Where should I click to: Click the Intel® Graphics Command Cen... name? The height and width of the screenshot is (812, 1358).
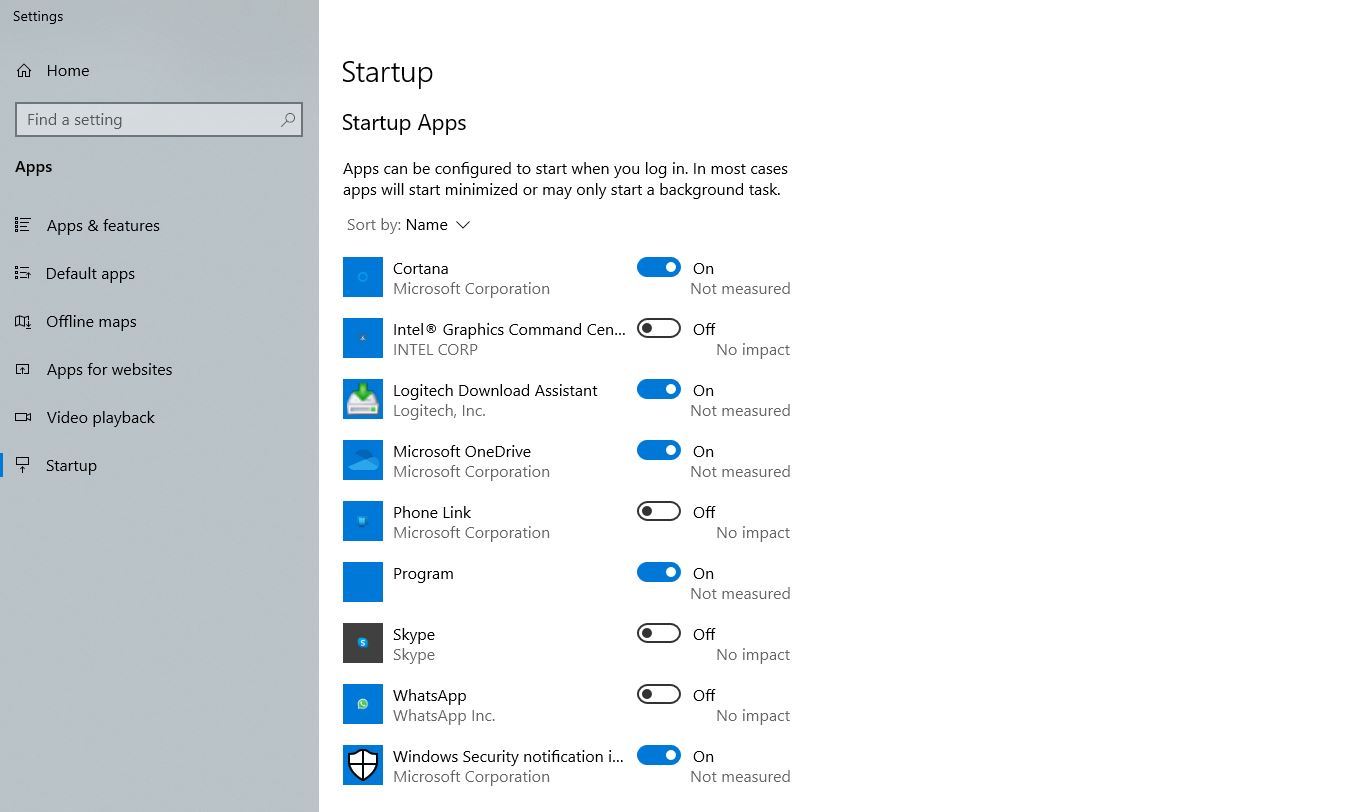tap(509, 329)
